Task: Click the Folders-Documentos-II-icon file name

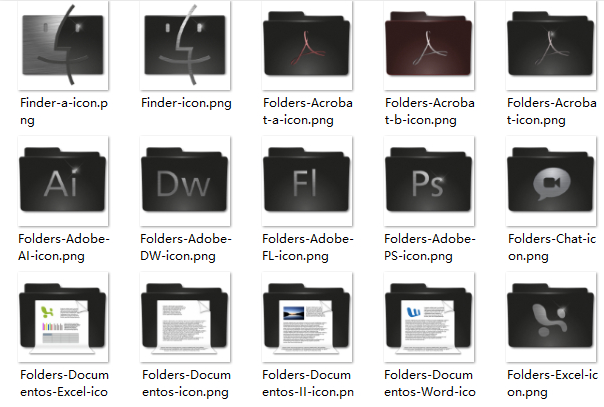Action: tap(308, 383)
